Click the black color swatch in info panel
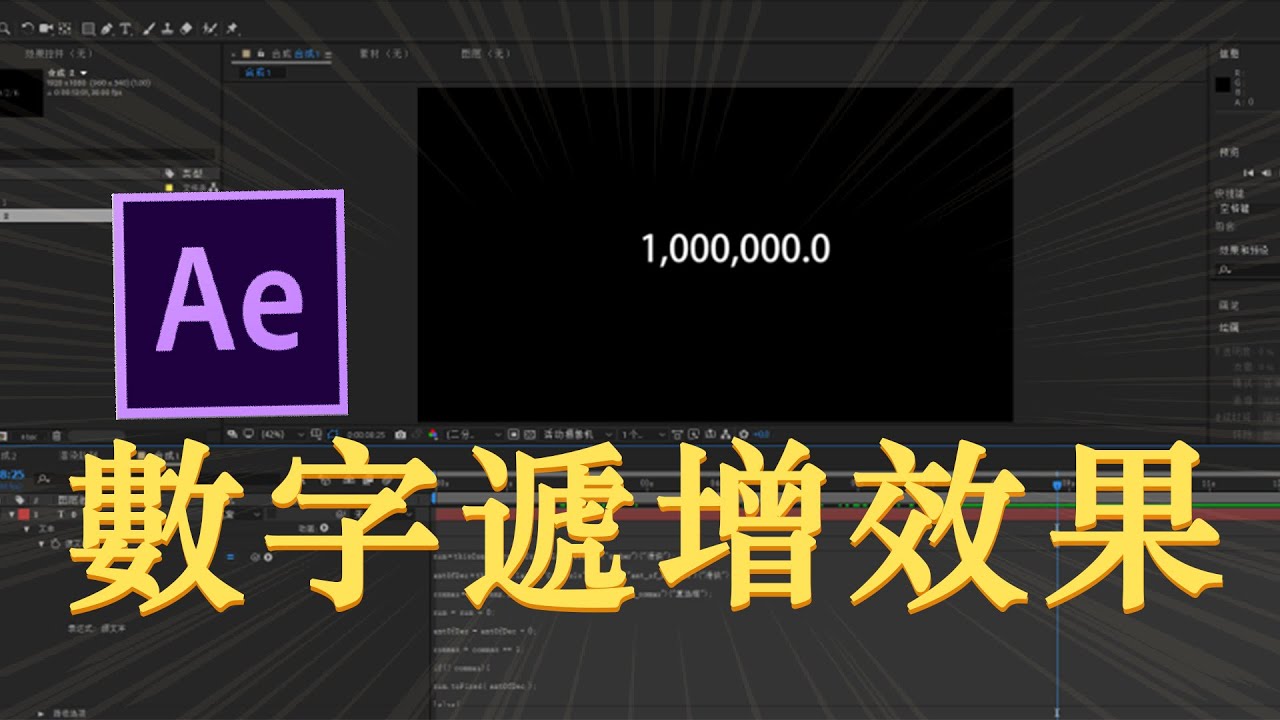The width and height of the screenshot is (1280, 720). (1223, 84)
